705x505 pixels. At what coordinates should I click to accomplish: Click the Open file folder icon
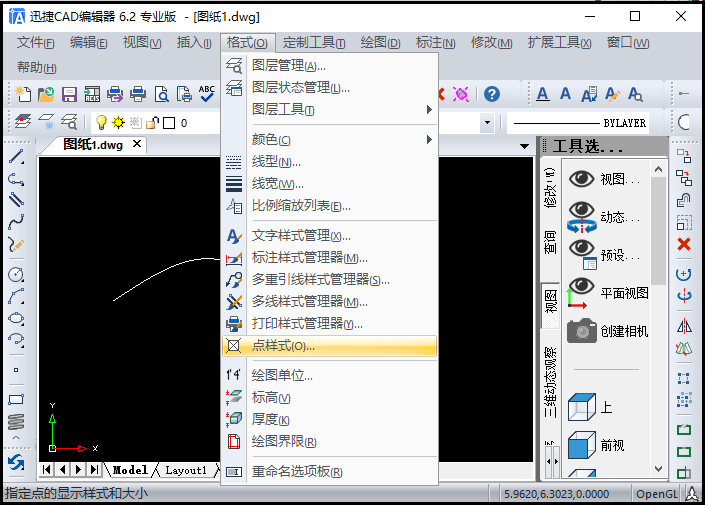click(46, 94)
